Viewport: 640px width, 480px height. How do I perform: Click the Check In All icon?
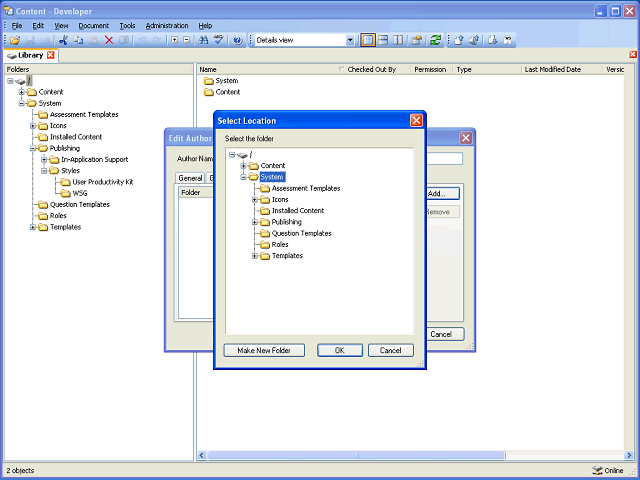[474, 40]
